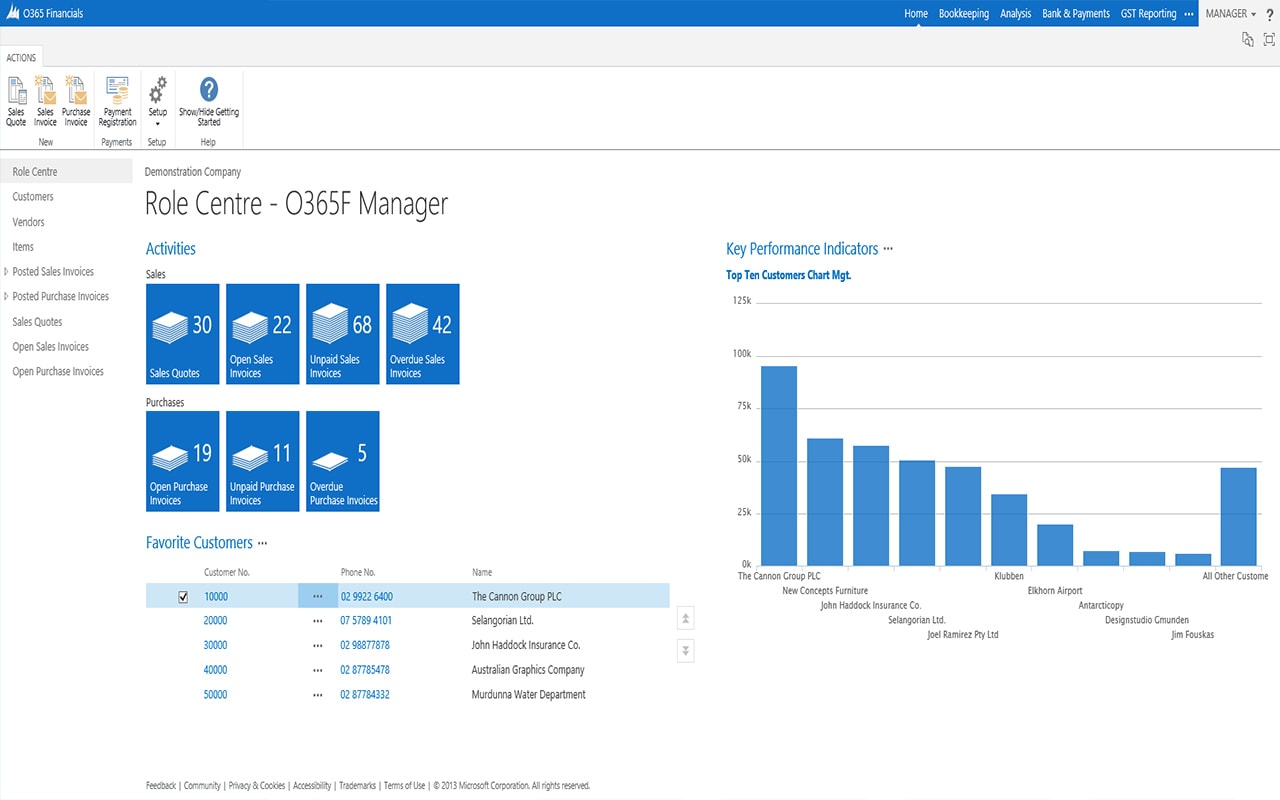The height and width of the screenshot is (800, 1280).
Task: Open the Bookkeeping menu
Action: click(964, 14)
